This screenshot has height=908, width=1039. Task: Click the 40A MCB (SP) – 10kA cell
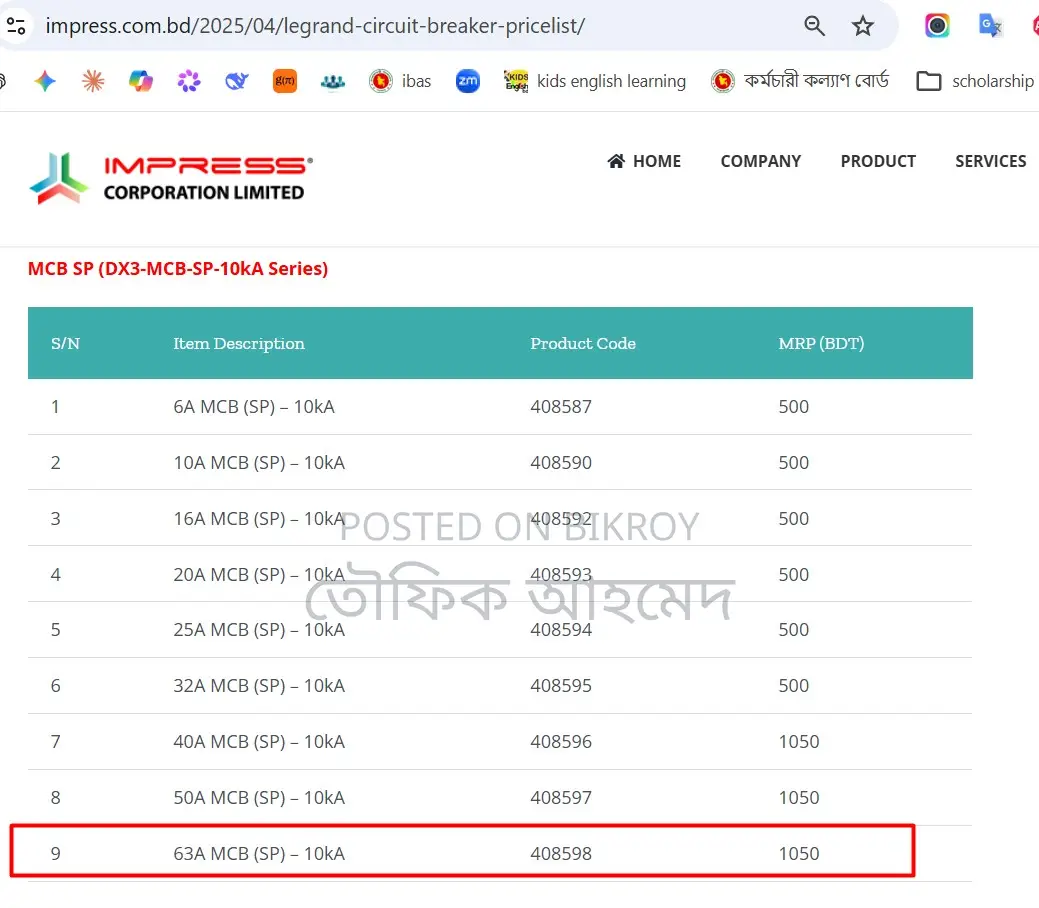(x=259, y=742)
